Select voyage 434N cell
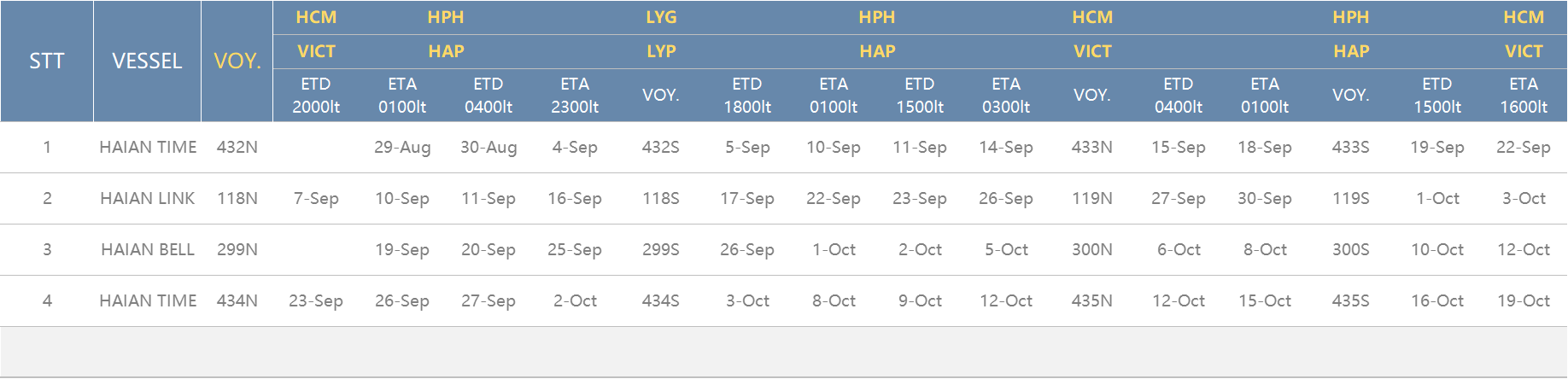 tap(237, 300)
